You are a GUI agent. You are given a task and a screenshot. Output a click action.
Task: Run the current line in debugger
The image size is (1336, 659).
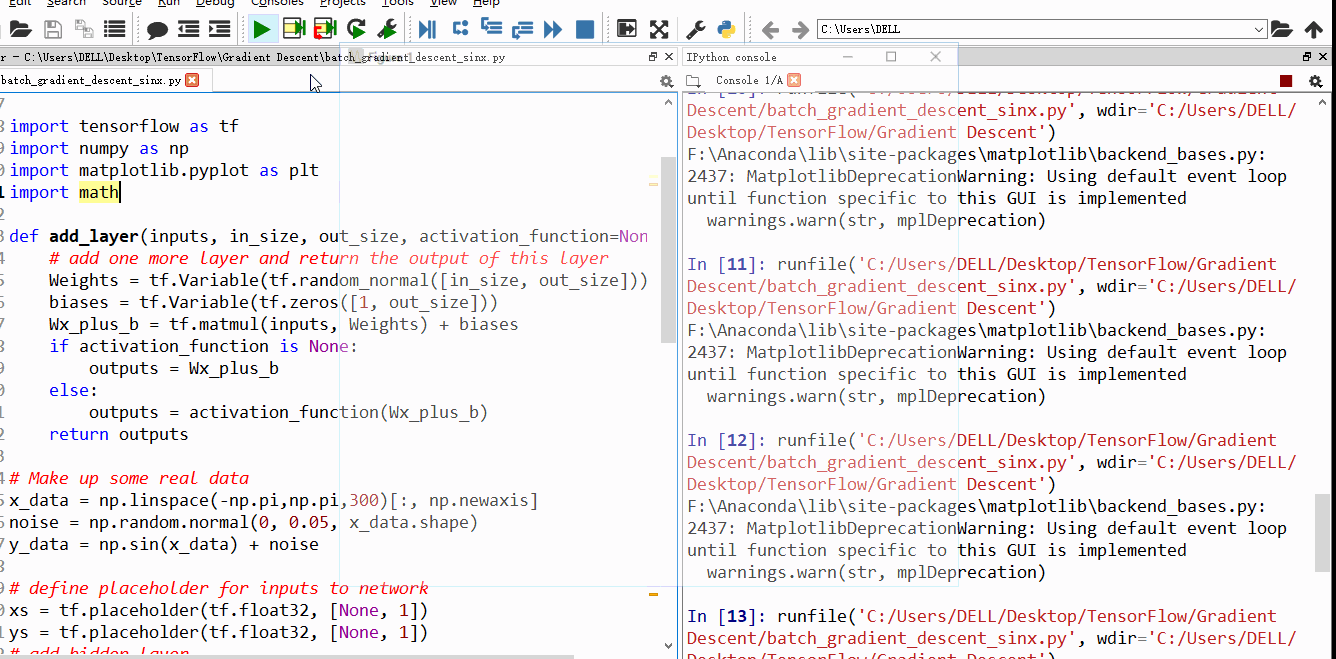click(x=459, y=29)
